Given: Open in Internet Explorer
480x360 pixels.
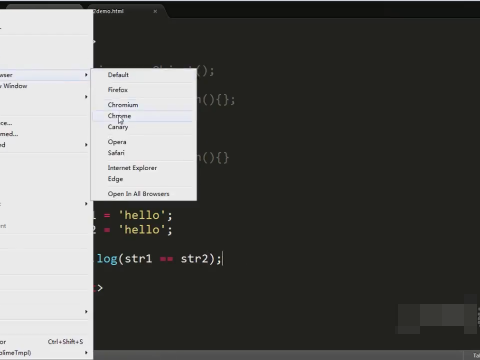Looking at the screenshot, I should coord(144,168).
